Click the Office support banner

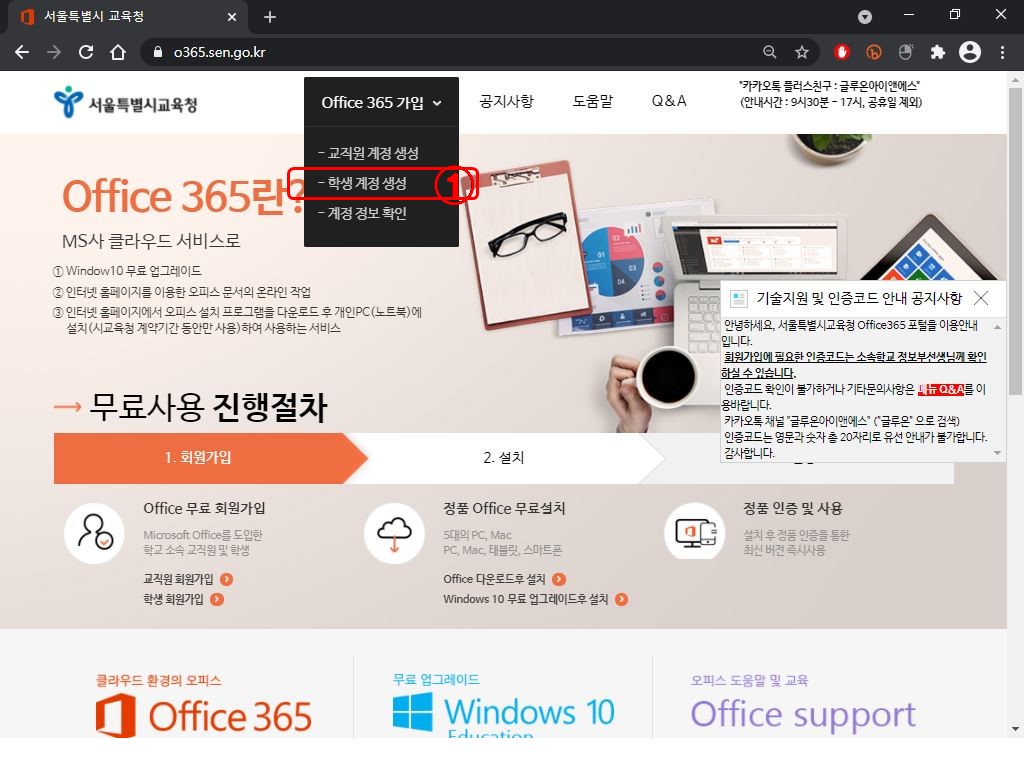pos(803,714)
